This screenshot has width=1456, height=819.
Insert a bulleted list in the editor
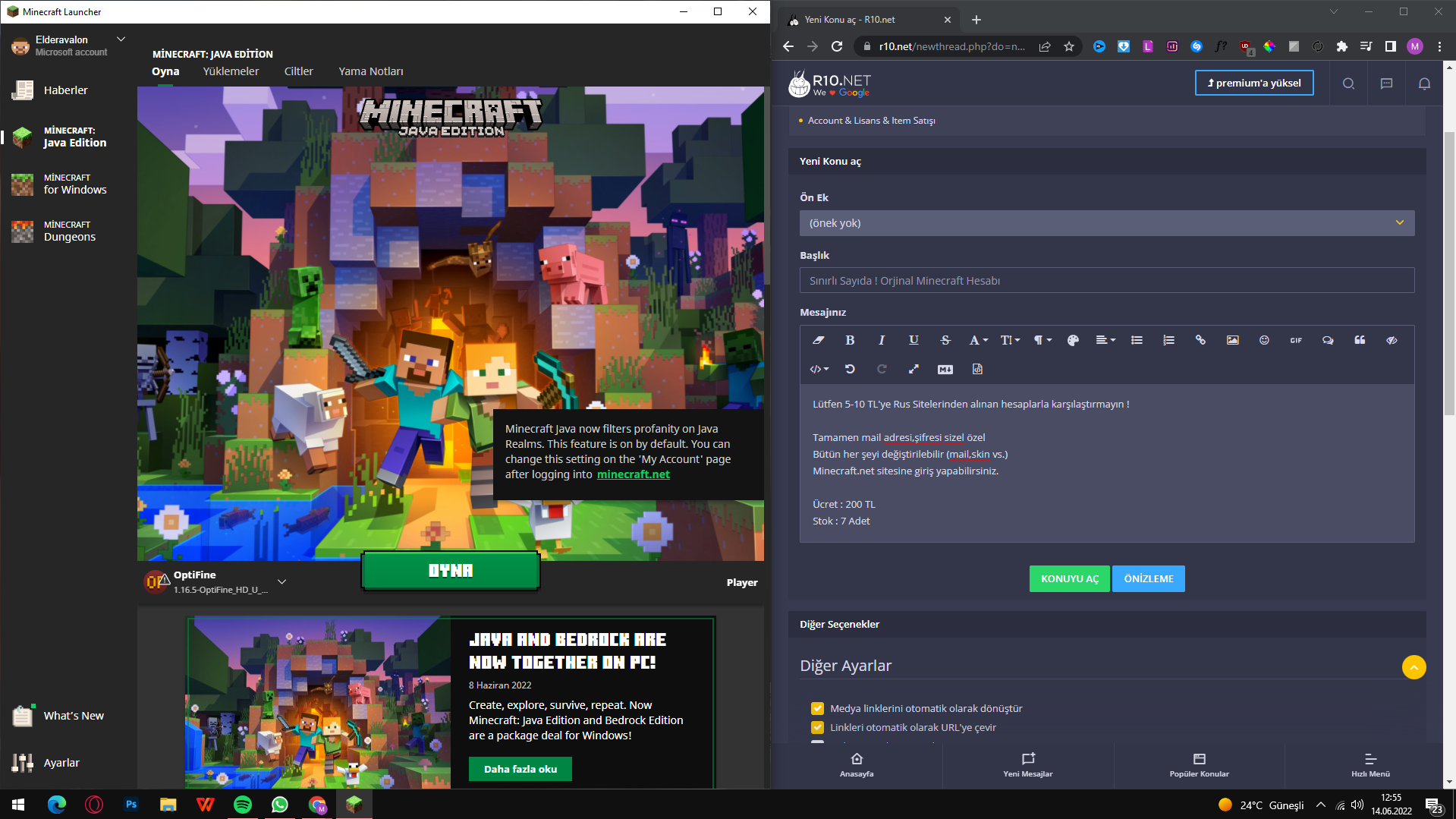(x=1137, y=340)
